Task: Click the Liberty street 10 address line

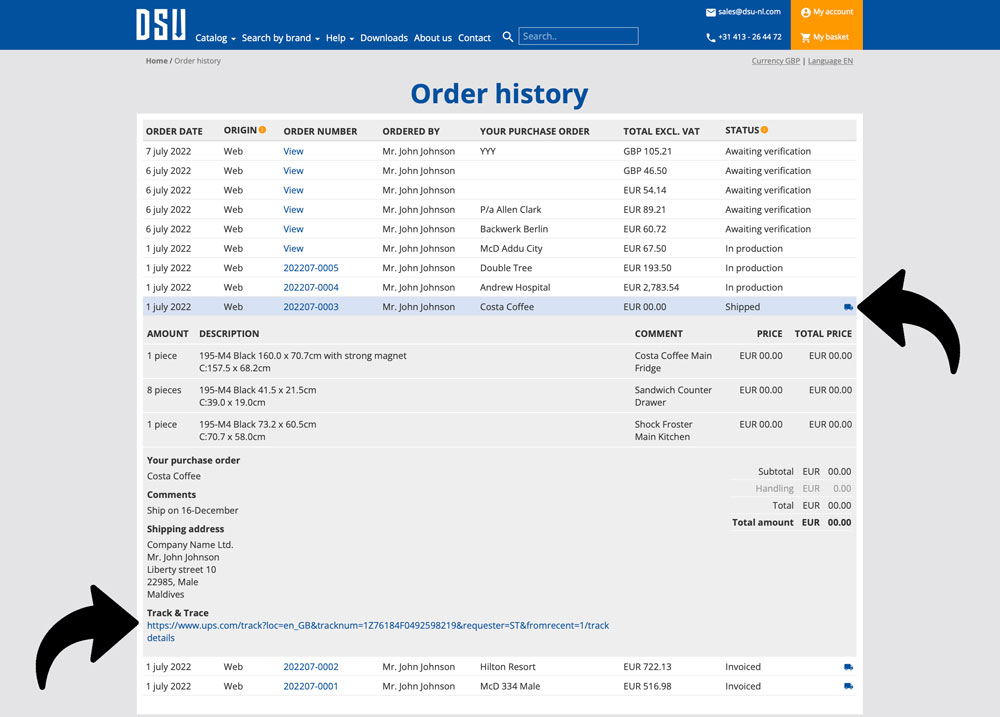Action: pos(181,570)
